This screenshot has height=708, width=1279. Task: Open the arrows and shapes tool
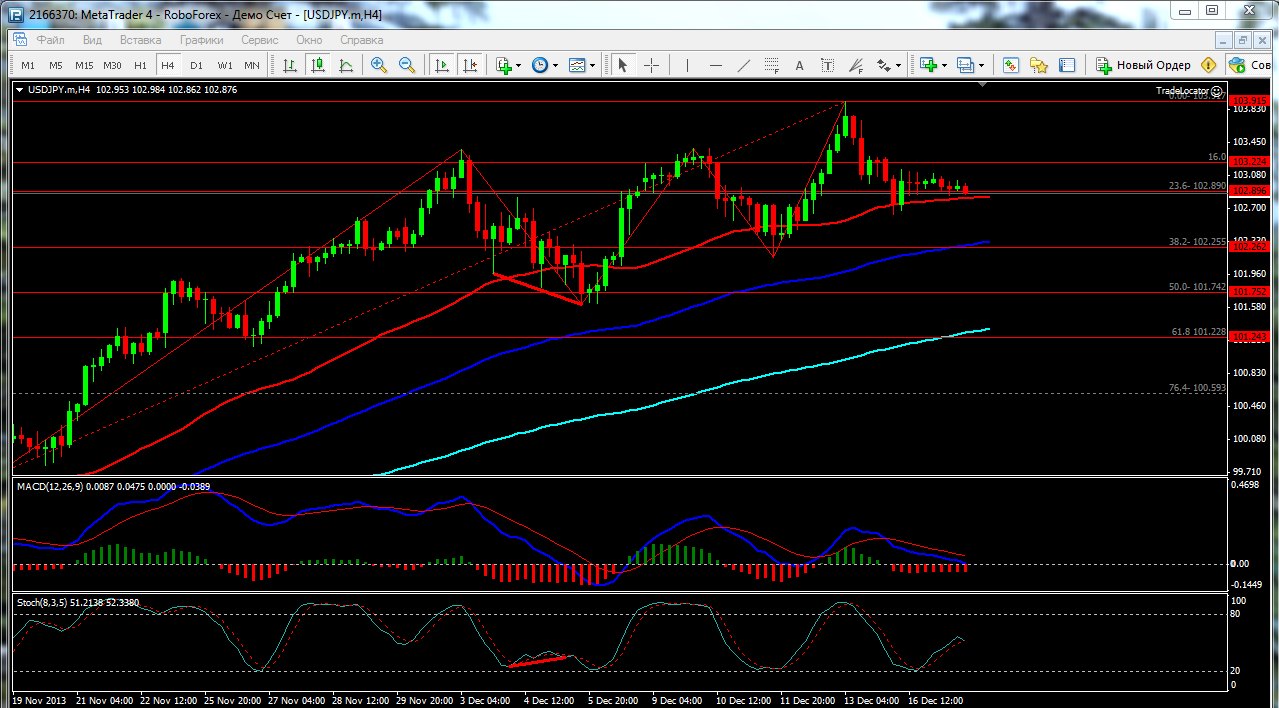883,65
